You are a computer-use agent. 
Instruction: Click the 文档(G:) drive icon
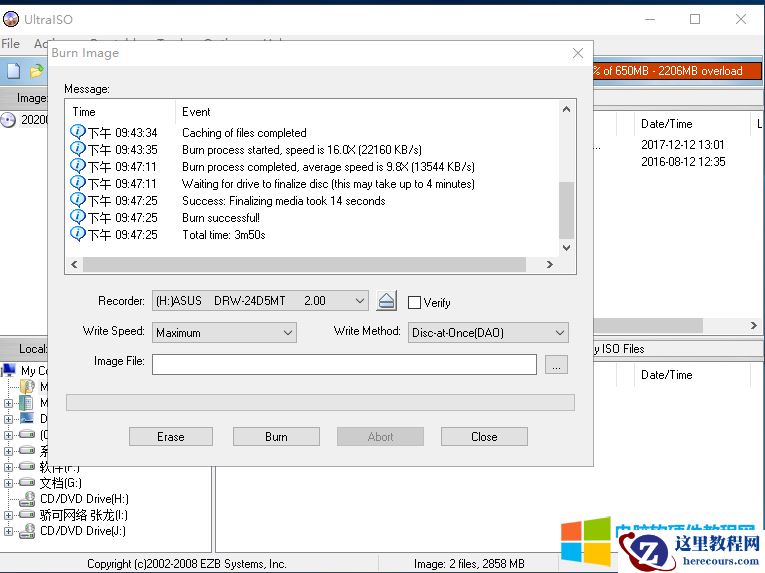[27, 483]
